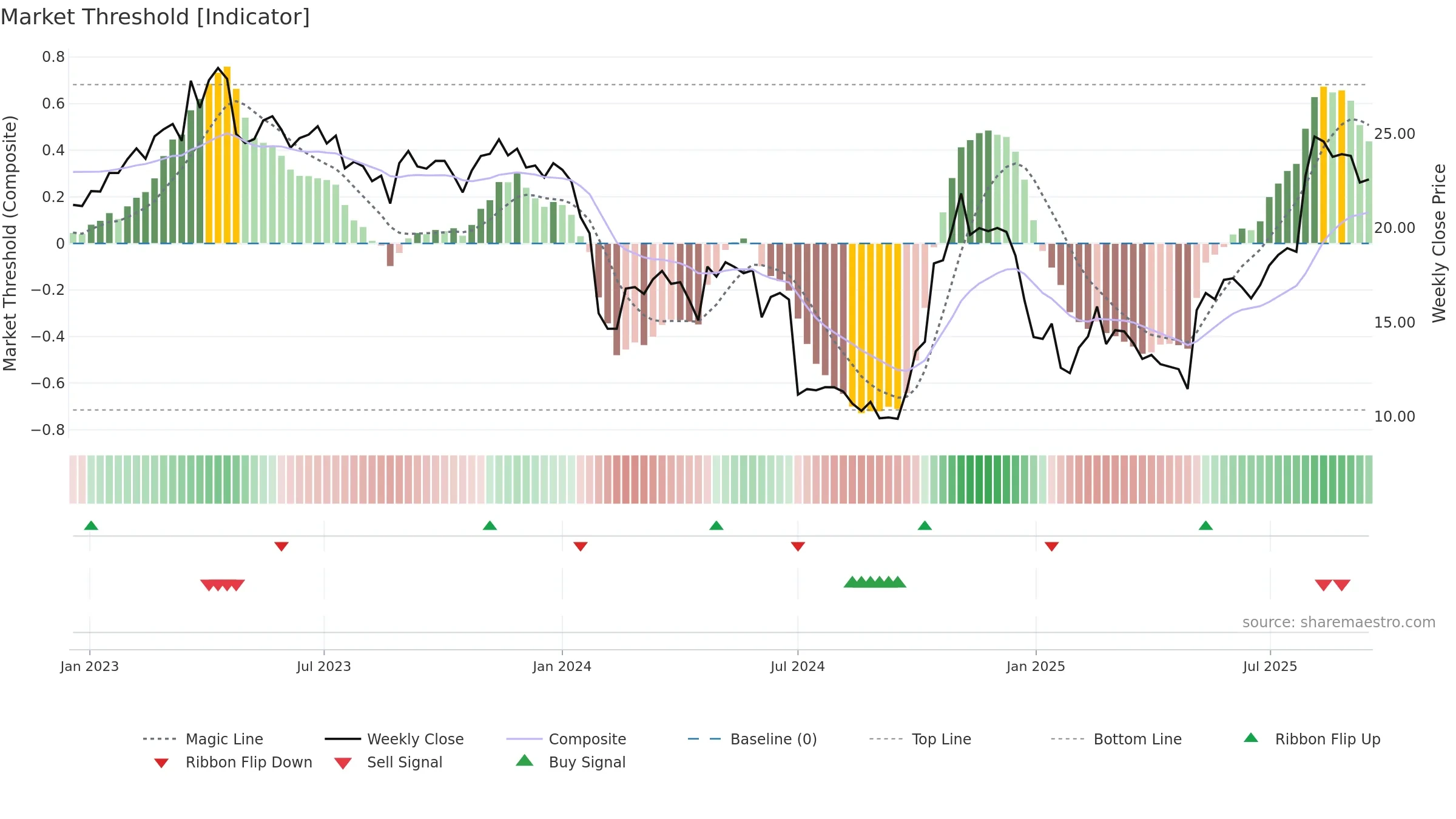Click the source: sharemaestro.com text
The height and width of the screenshot is (819, 1456).
click(1339, 622)
